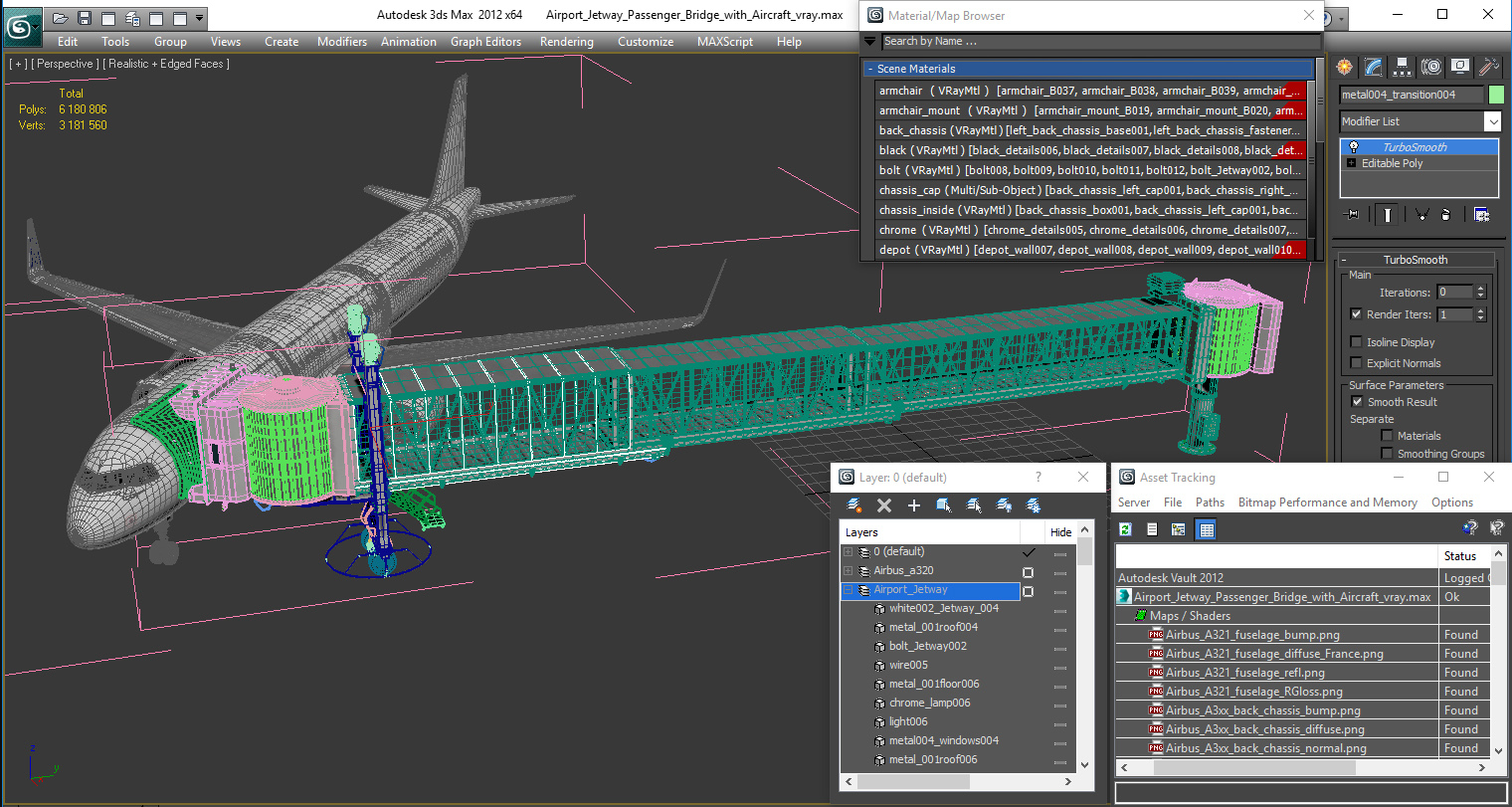Click the Search by Name field

pos(1094,42)
